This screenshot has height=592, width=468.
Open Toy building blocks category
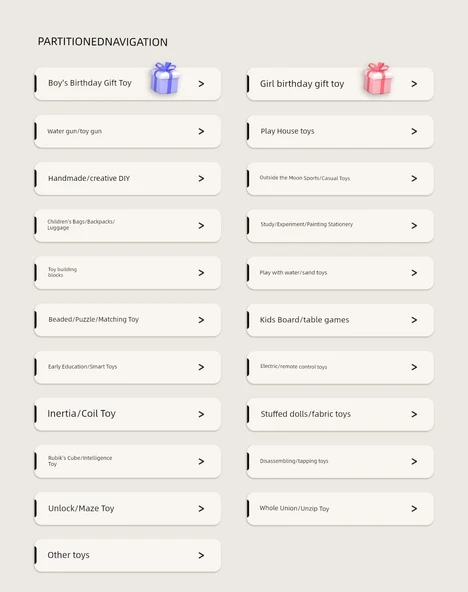(128, 273)
